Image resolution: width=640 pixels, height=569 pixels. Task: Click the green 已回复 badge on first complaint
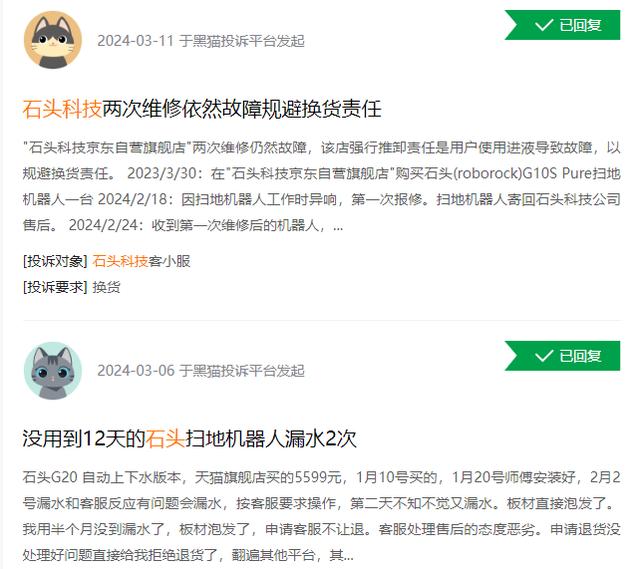tap(562, 25)
